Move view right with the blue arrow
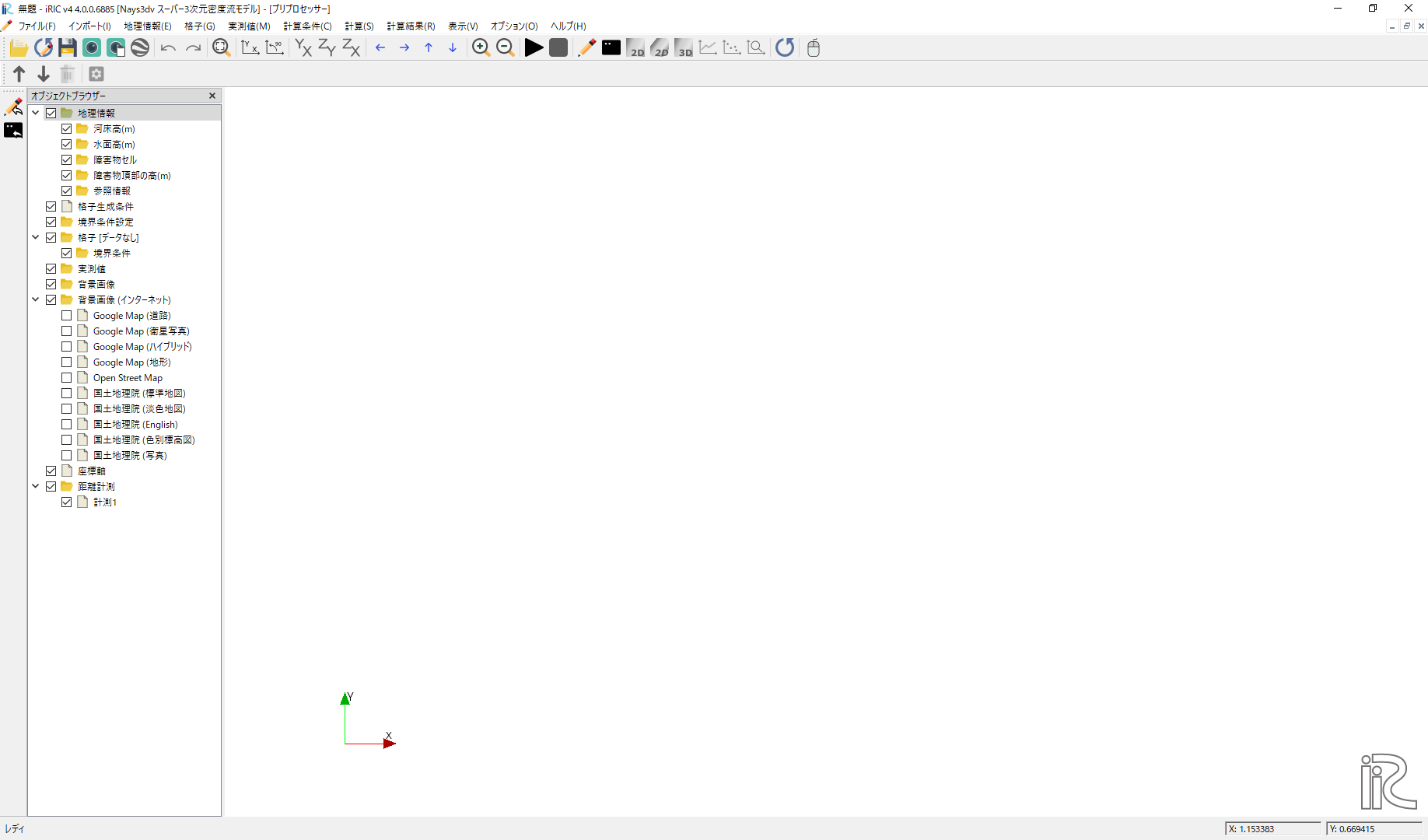 pyautogui.click(x=404, y=48)
